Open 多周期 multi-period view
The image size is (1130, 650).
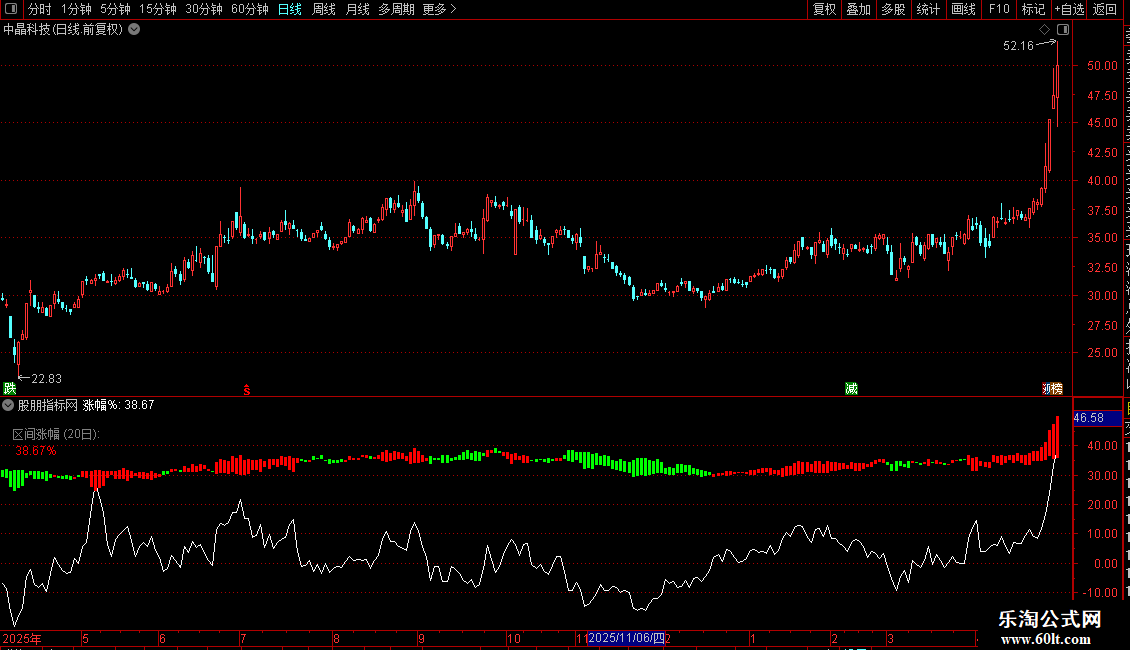396,9
